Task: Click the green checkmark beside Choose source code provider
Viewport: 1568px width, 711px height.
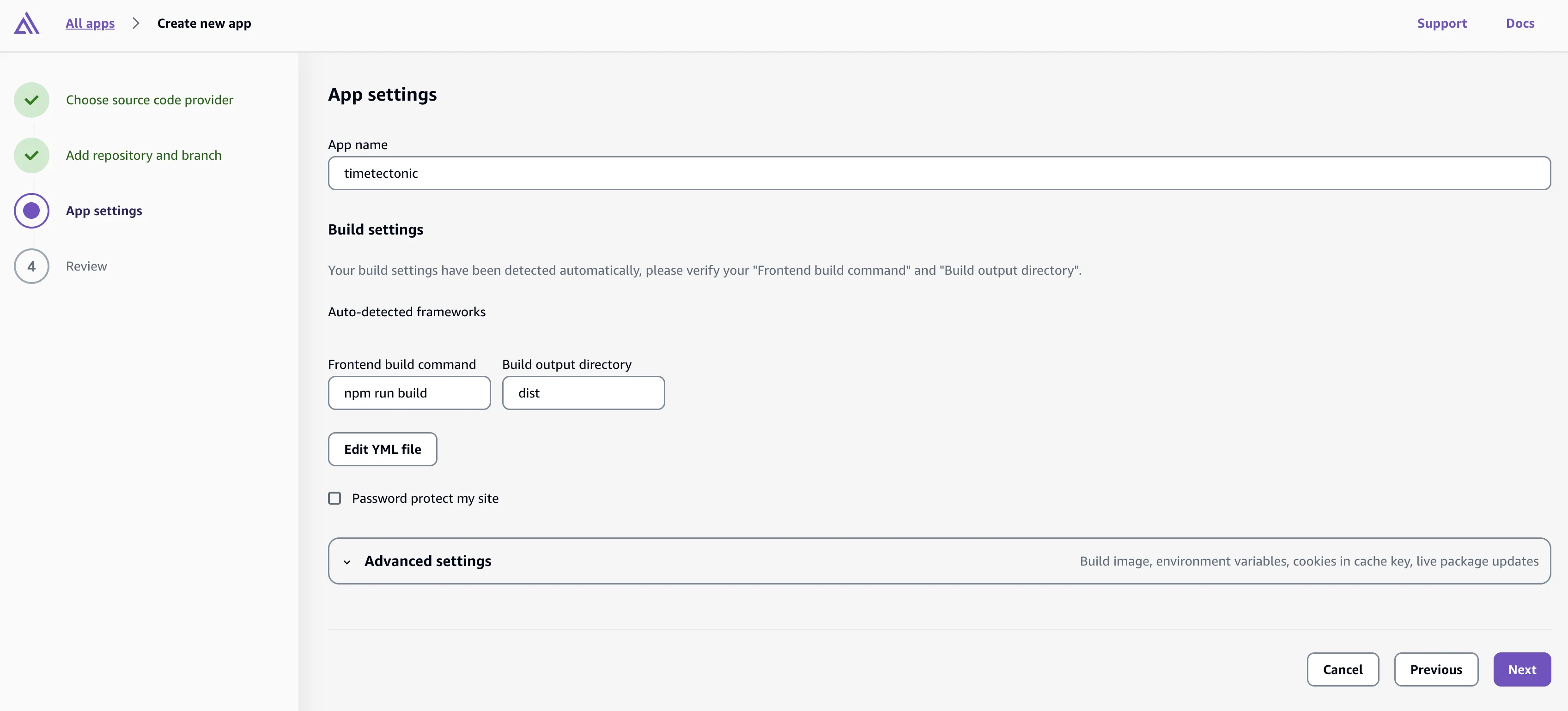Action: click(31, 99)
